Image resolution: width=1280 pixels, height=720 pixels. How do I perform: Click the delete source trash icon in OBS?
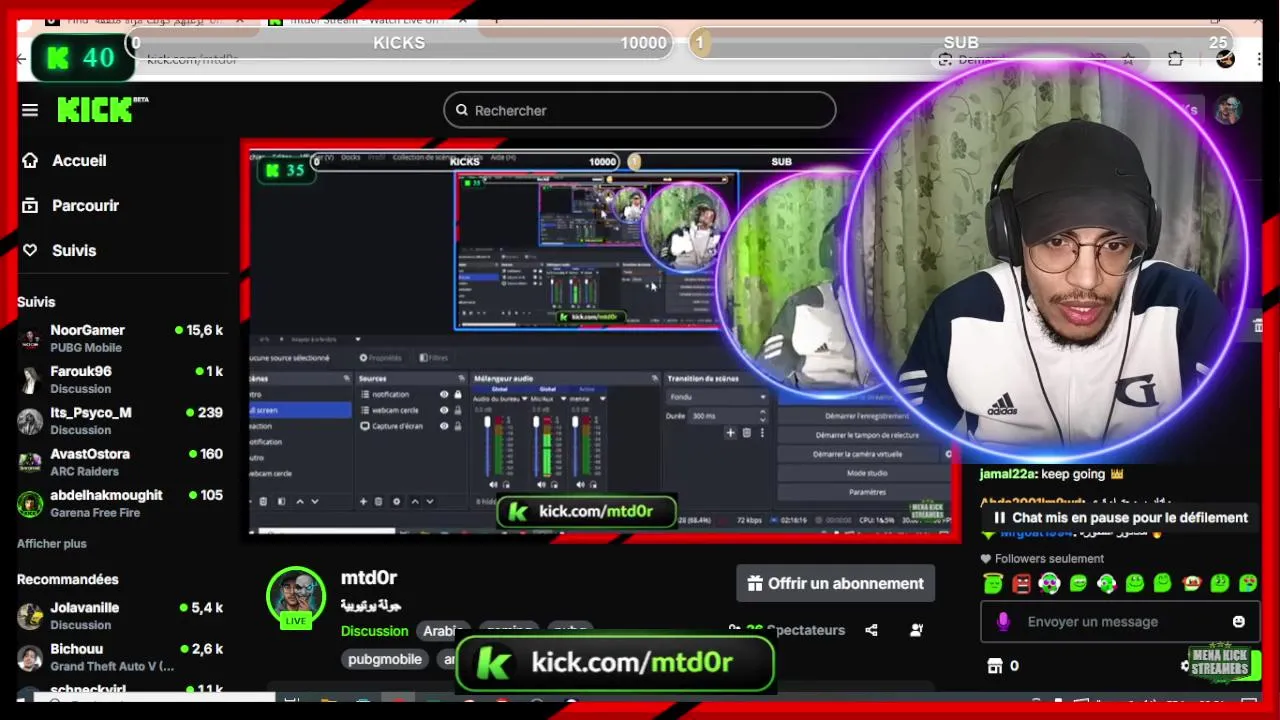378,501
